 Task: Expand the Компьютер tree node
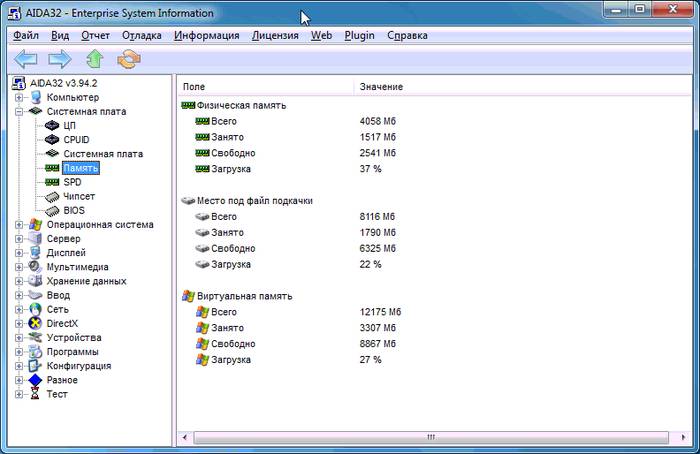click(x=19, y=98)
